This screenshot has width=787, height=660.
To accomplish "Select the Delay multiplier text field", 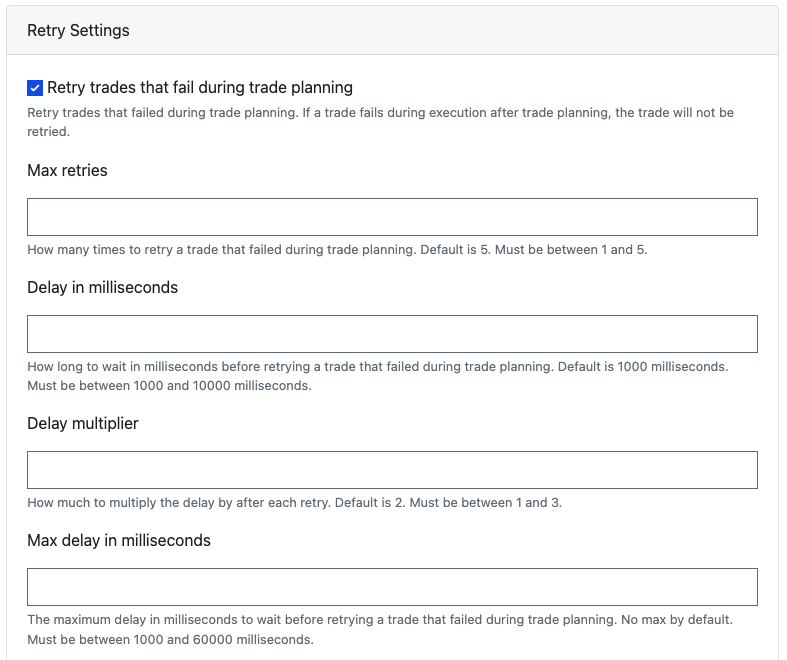I will coord(392,470).
